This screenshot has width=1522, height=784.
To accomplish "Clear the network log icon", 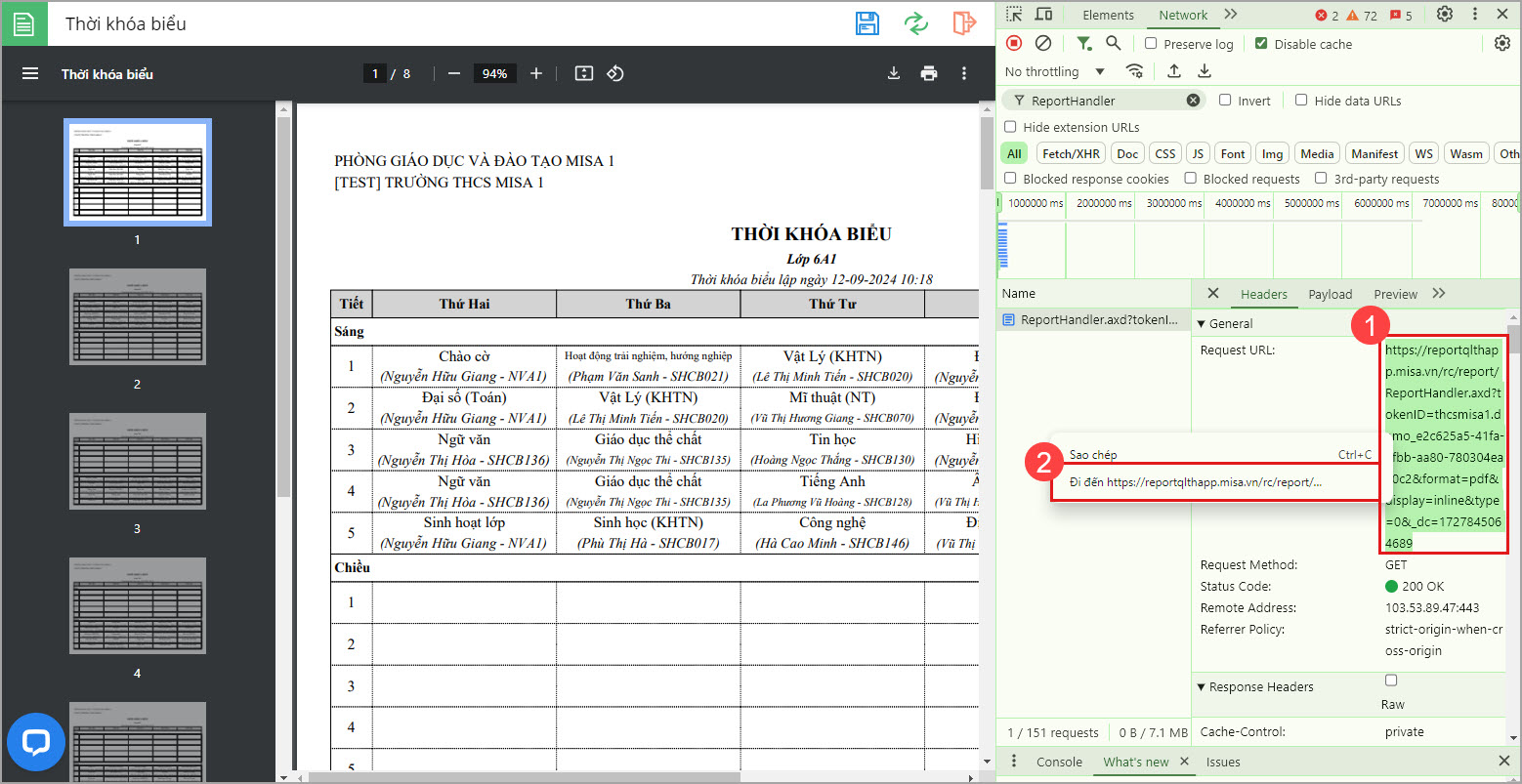I will [1043, 44].
